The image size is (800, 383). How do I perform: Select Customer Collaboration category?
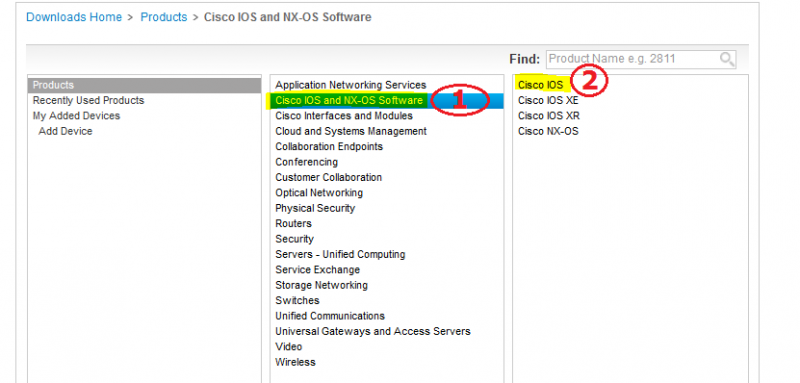pyautogui.click(x=329, y=177)
